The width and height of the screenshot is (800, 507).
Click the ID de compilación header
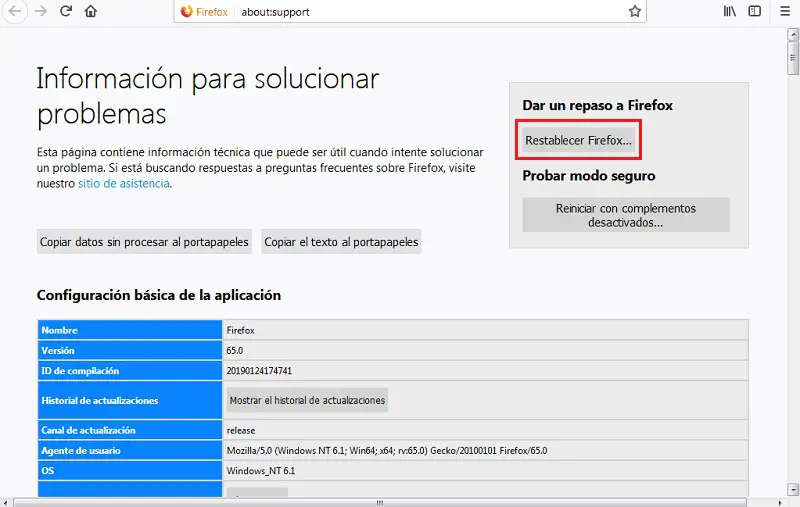click(130, 370)
